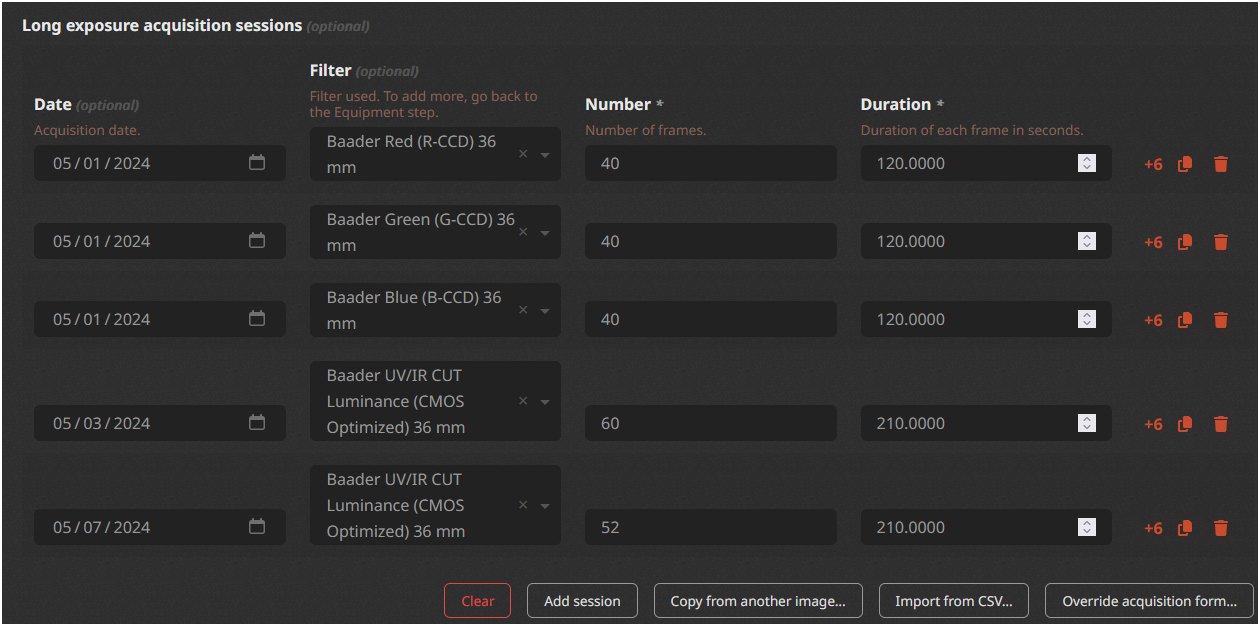Edit the 210.0000 duration in 60-frame row
The width and height of the screenshot is (1260, 626).
tap(986, 423)
